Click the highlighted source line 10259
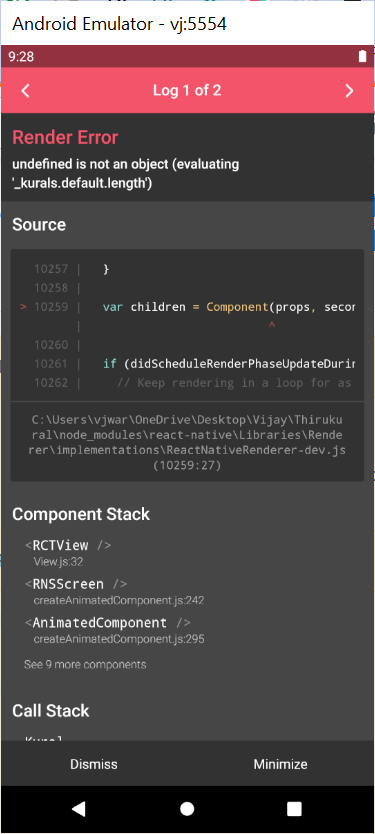The image size is (375, 834). click(x=187, y=307)
